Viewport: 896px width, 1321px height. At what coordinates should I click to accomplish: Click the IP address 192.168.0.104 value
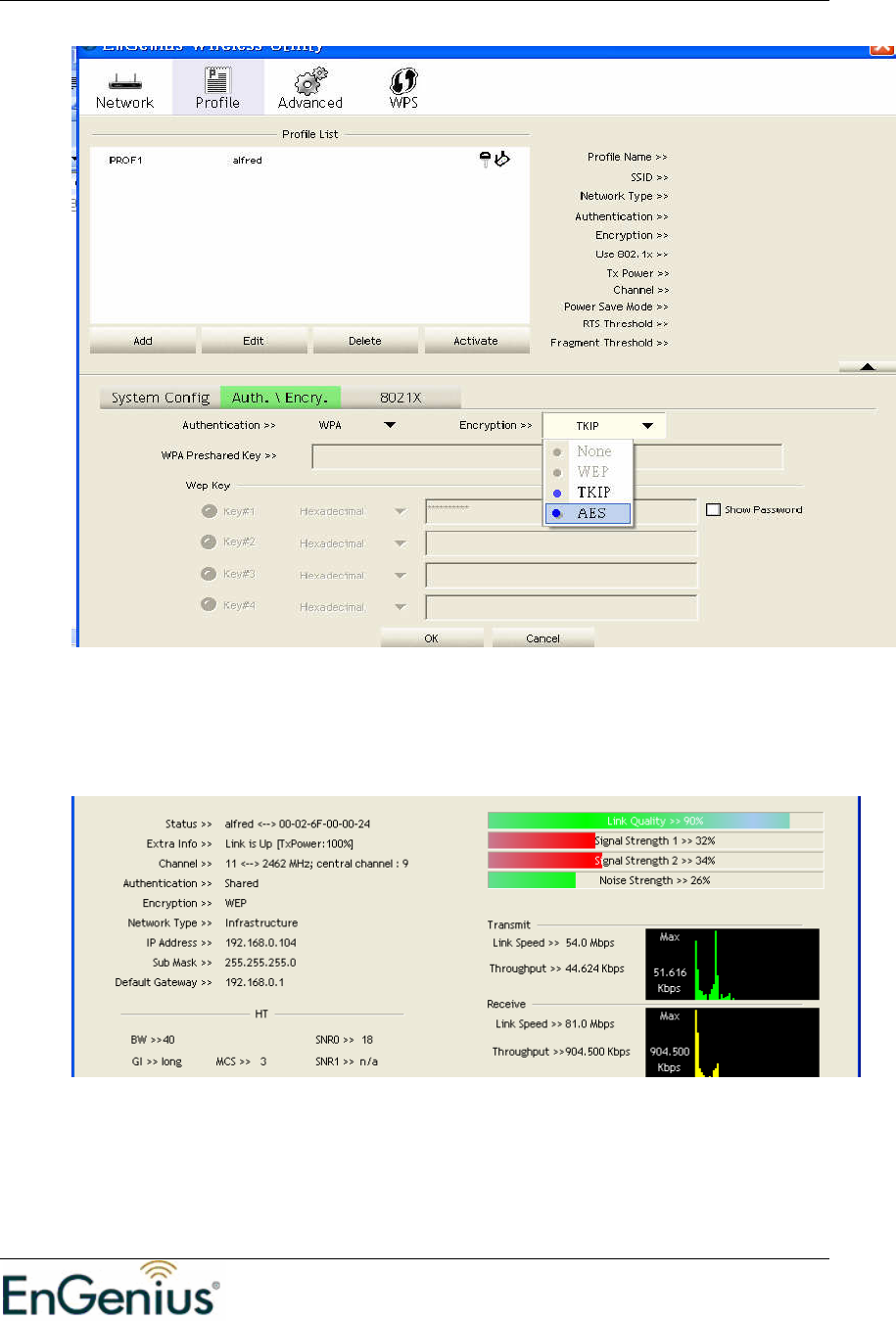coord(260,943)
